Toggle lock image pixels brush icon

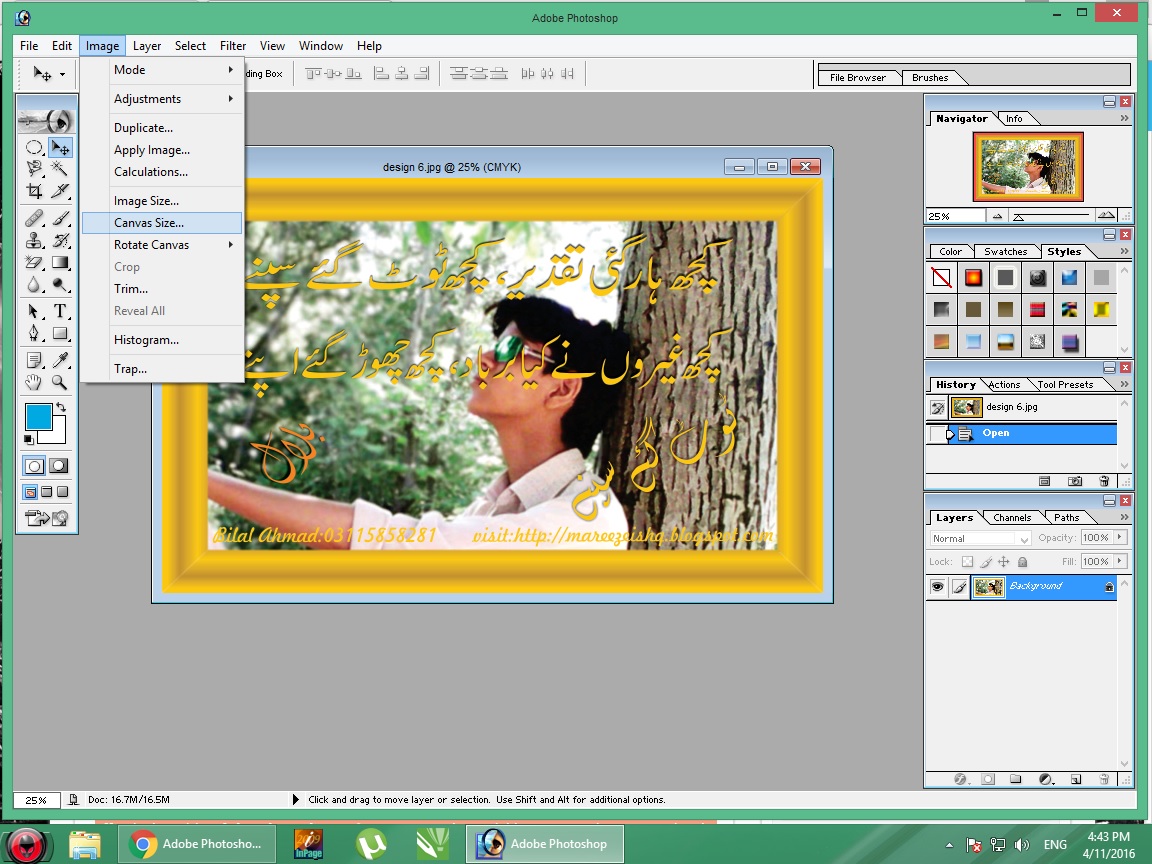pyautogui.click(x=986, y=562)
